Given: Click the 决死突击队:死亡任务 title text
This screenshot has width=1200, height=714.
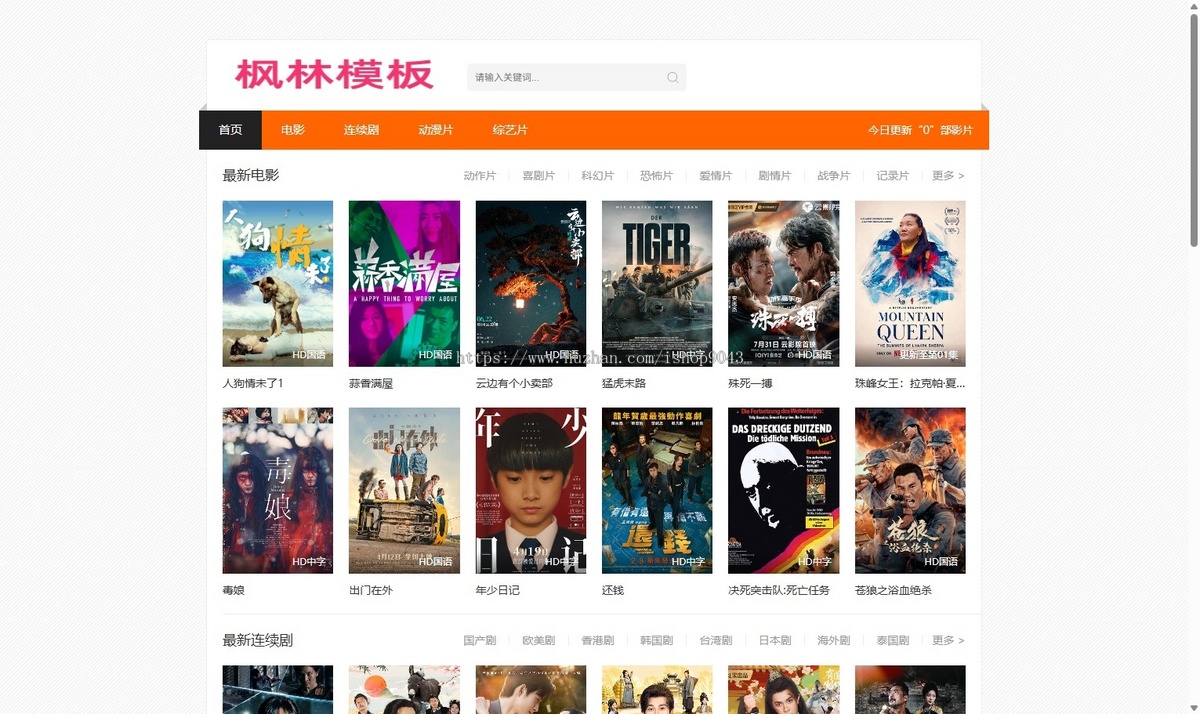Looking at the screenshot, I should click(779, 590).
